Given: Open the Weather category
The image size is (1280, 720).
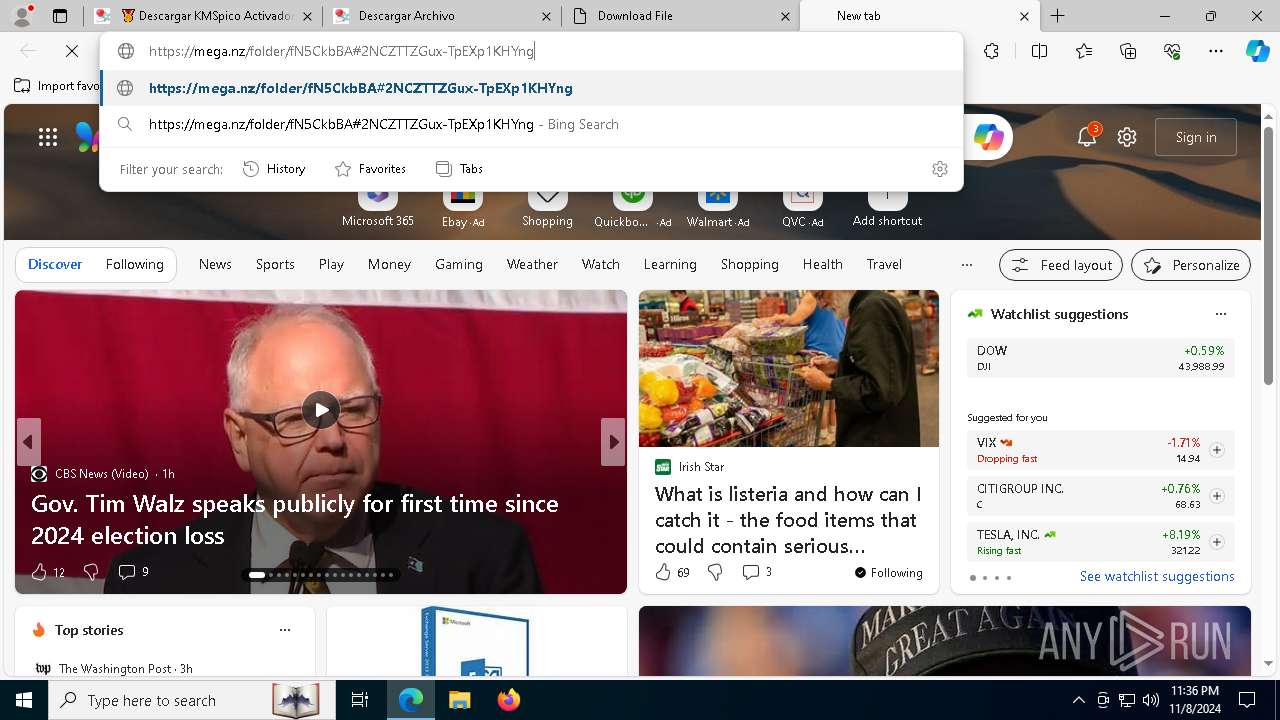Looking at the screenshot, I should pyautogui.click(x=532, y=265).
